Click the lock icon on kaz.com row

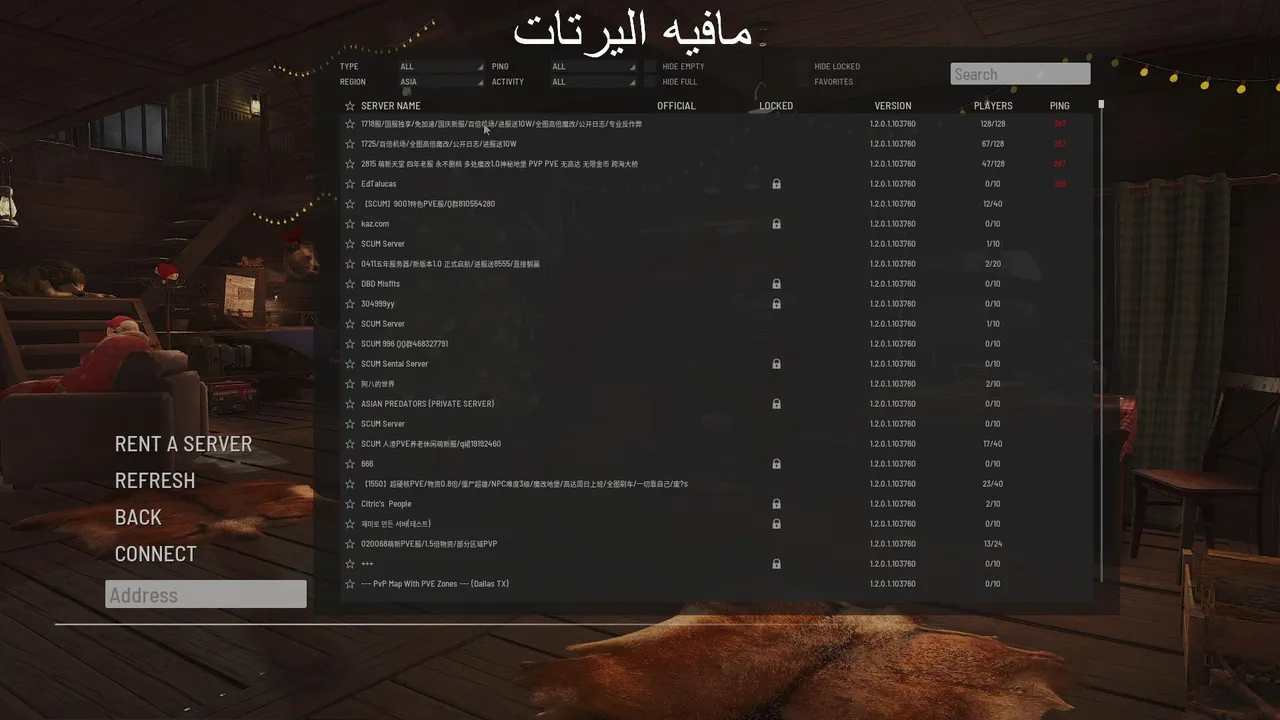[776, 224]
